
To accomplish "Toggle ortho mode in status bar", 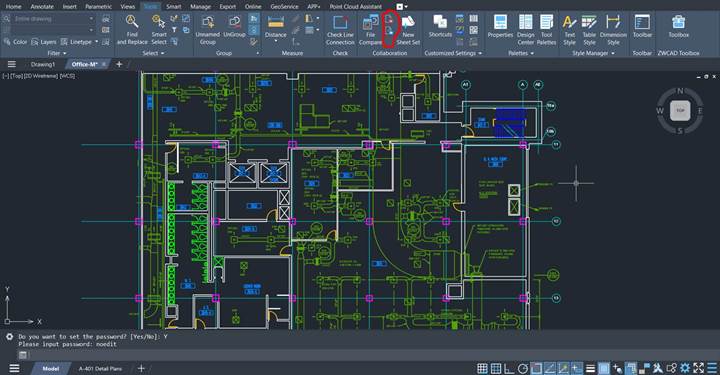I will click(x=509, y=368).
